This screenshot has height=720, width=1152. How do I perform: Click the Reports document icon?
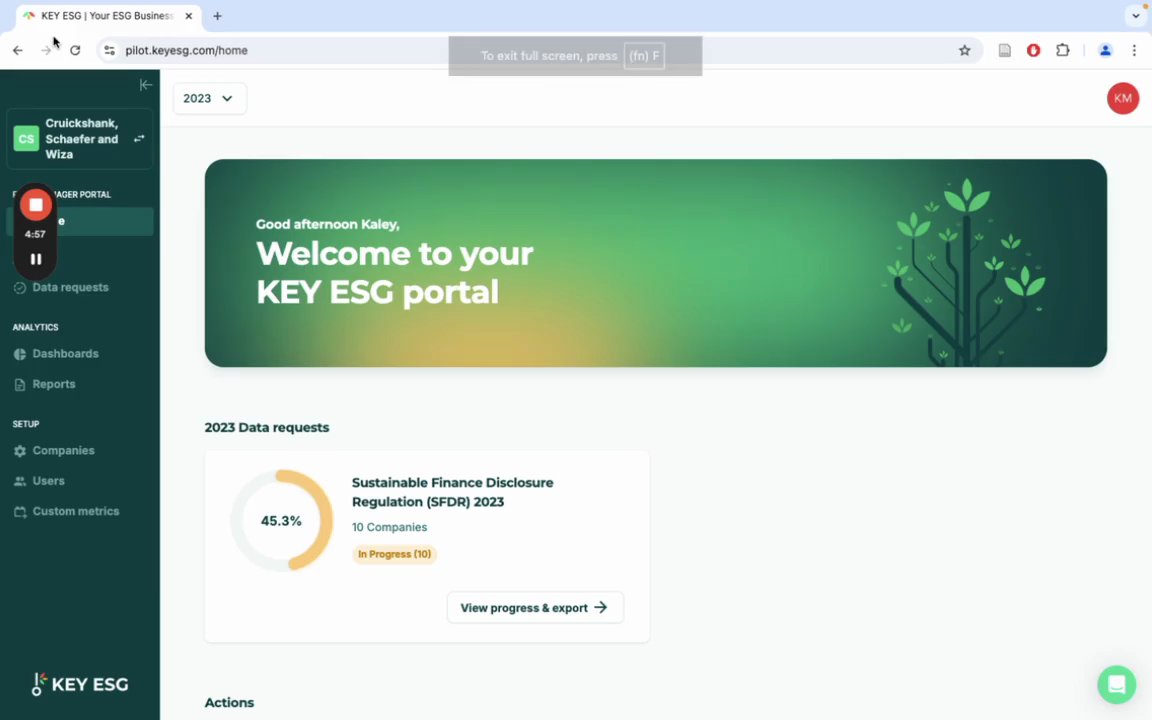click(x=20, y=384)
